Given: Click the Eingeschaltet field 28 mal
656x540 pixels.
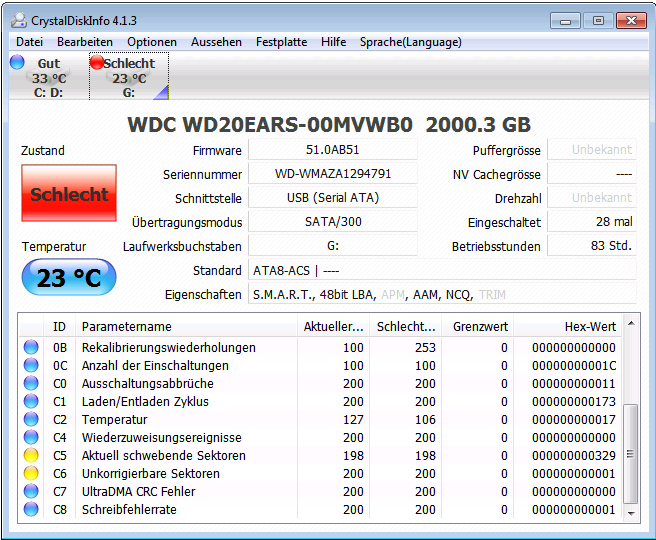Looking at the screenshot, I should (592, 222).
